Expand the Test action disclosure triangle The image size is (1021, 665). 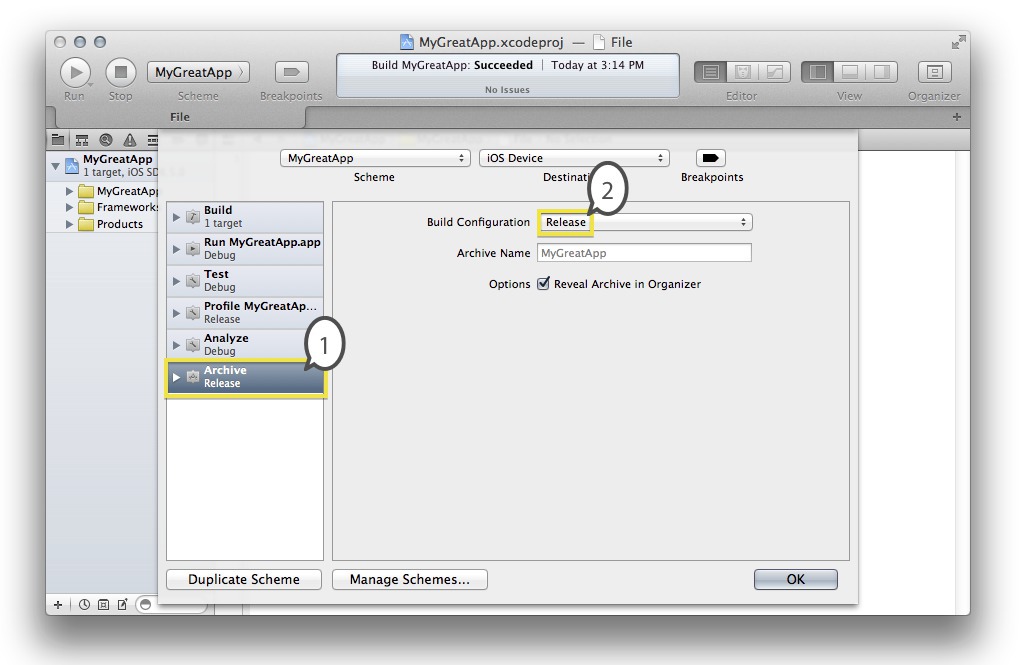pyautogui.click(x=176, y=281)
